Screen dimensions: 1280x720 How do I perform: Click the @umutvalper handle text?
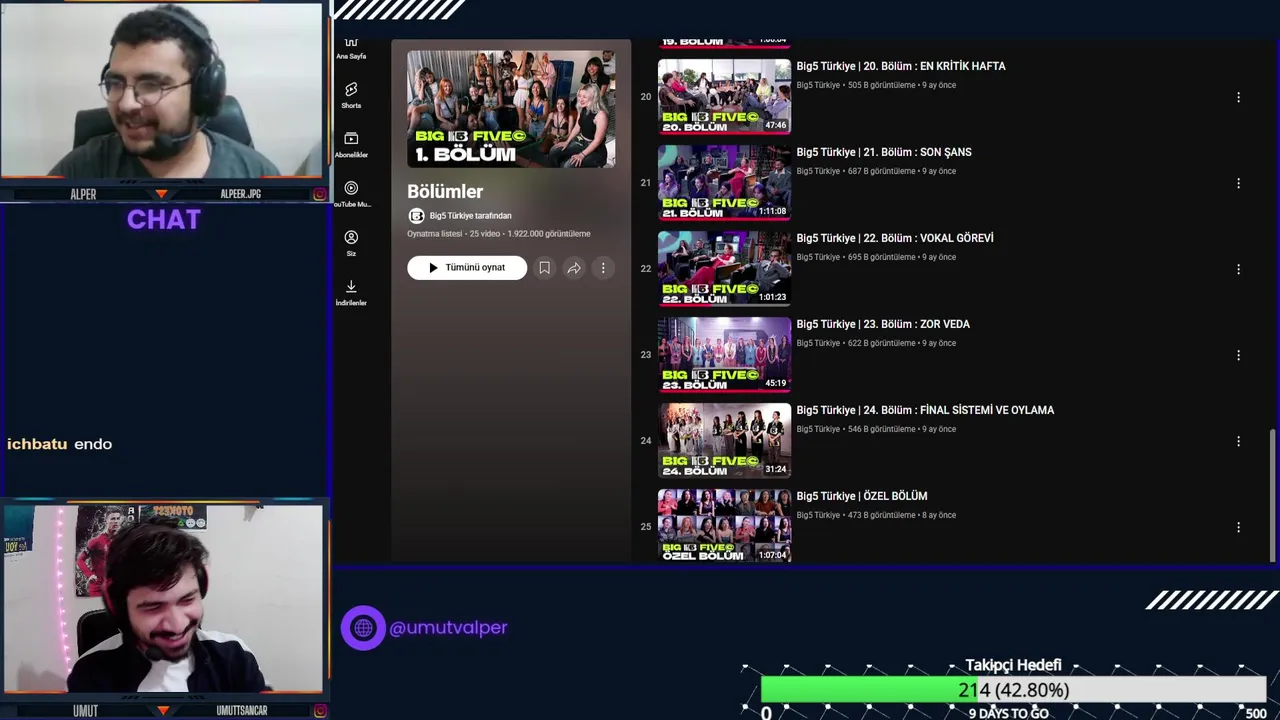click(x=448, y=628)
